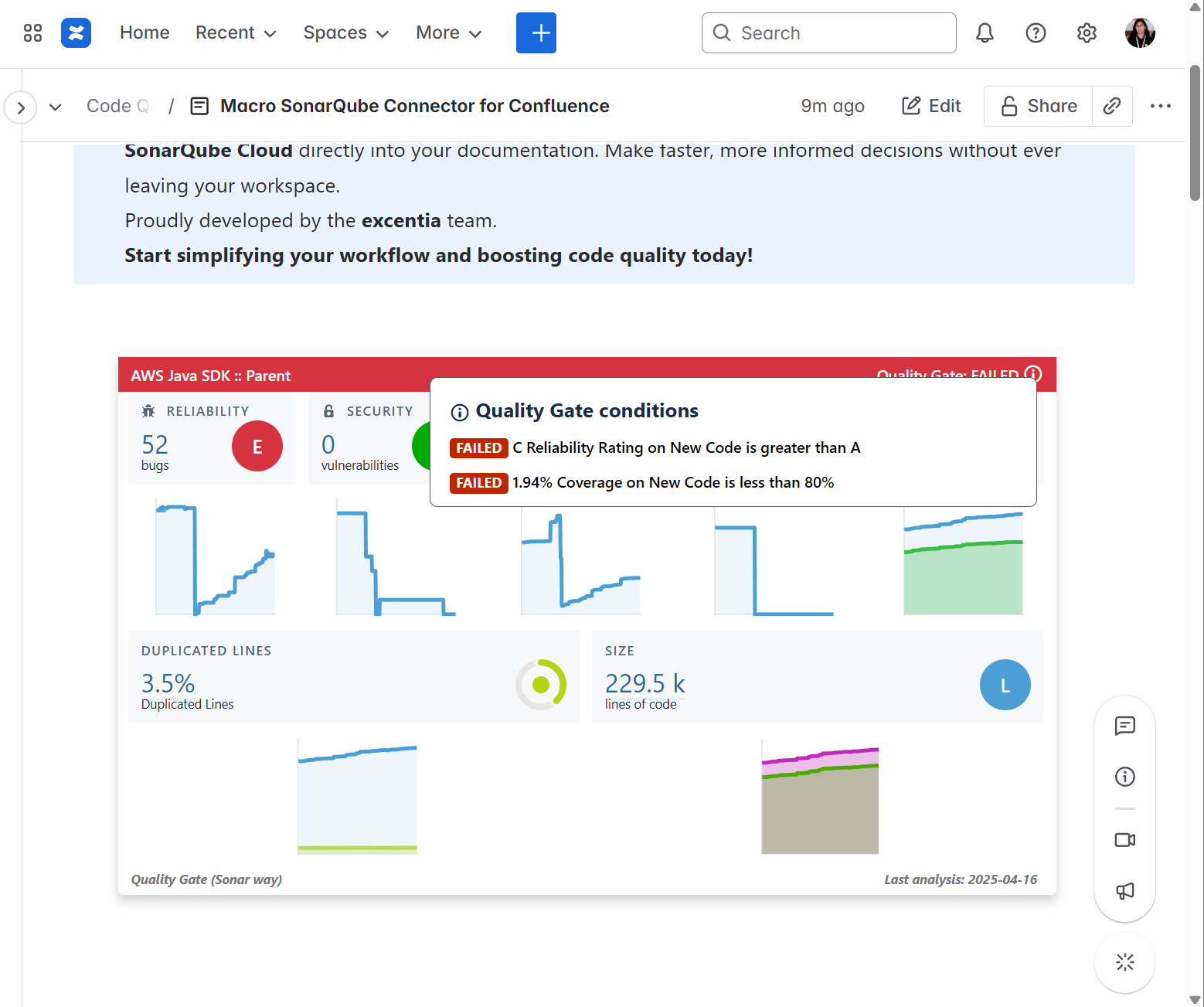Select Home in the navigation bar

pyautogui.click(x=144, y=32)
